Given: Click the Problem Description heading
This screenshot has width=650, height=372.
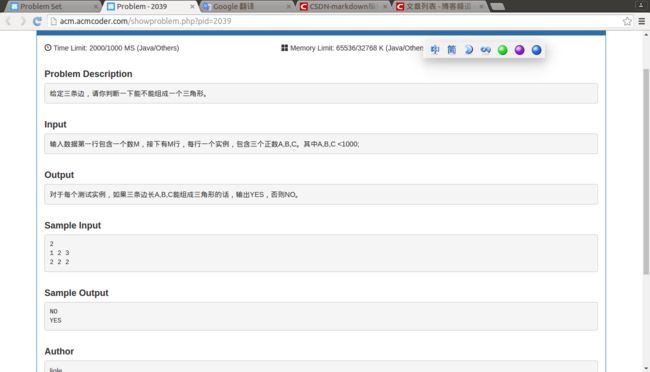Looking at the screenshot, I should click(x=88, y=74).
